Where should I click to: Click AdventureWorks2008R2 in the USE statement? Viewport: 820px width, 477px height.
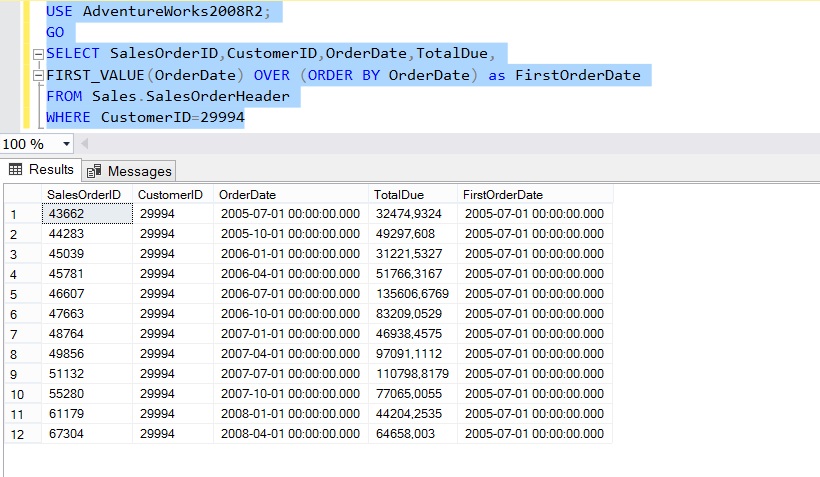pos(173,11)
